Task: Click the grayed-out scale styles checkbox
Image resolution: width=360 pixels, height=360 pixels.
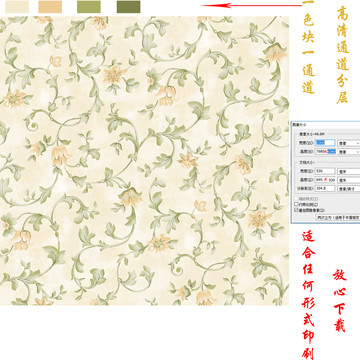Action: [296, 199]
